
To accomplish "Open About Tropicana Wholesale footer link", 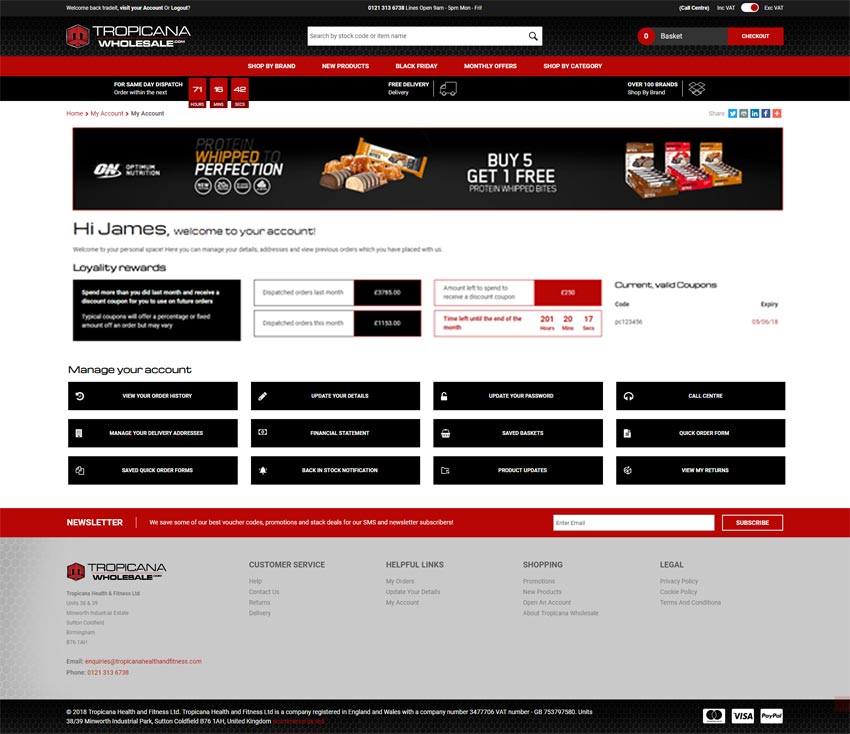I will (x=561, y=613).
